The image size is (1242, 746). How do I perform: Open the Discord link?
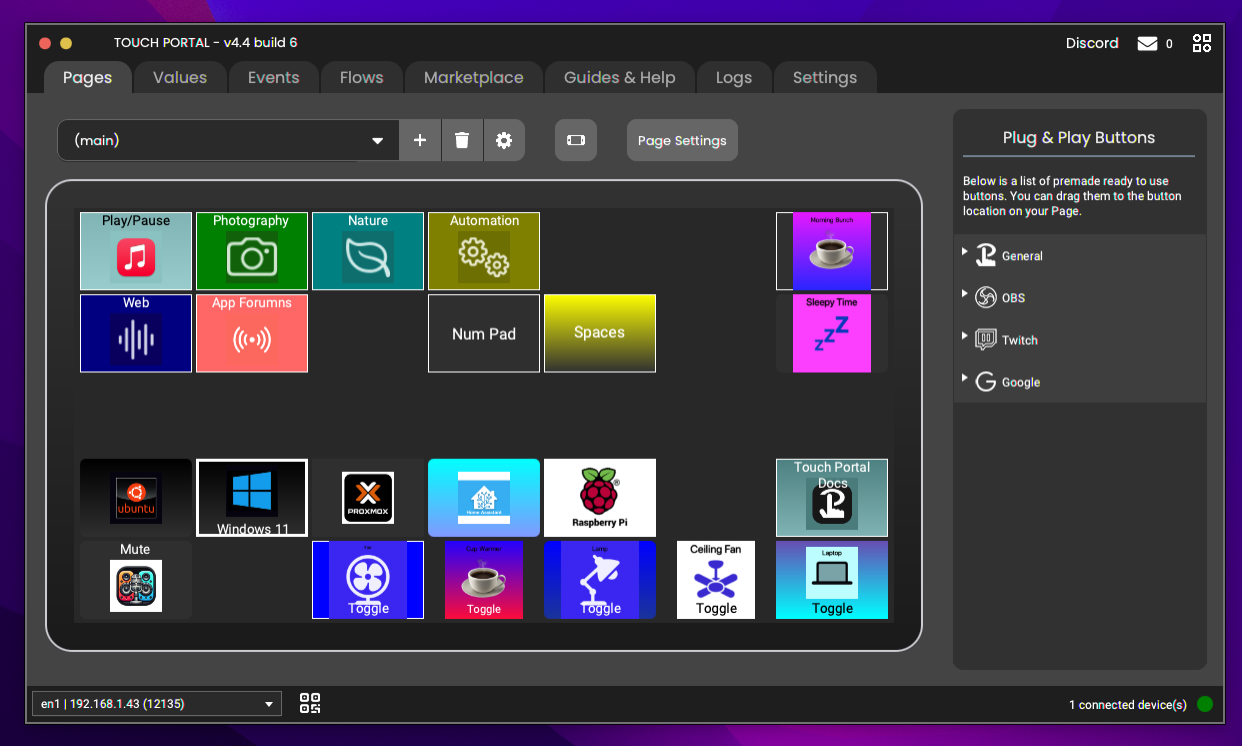pyautogui.click(x=1092, y=43)
